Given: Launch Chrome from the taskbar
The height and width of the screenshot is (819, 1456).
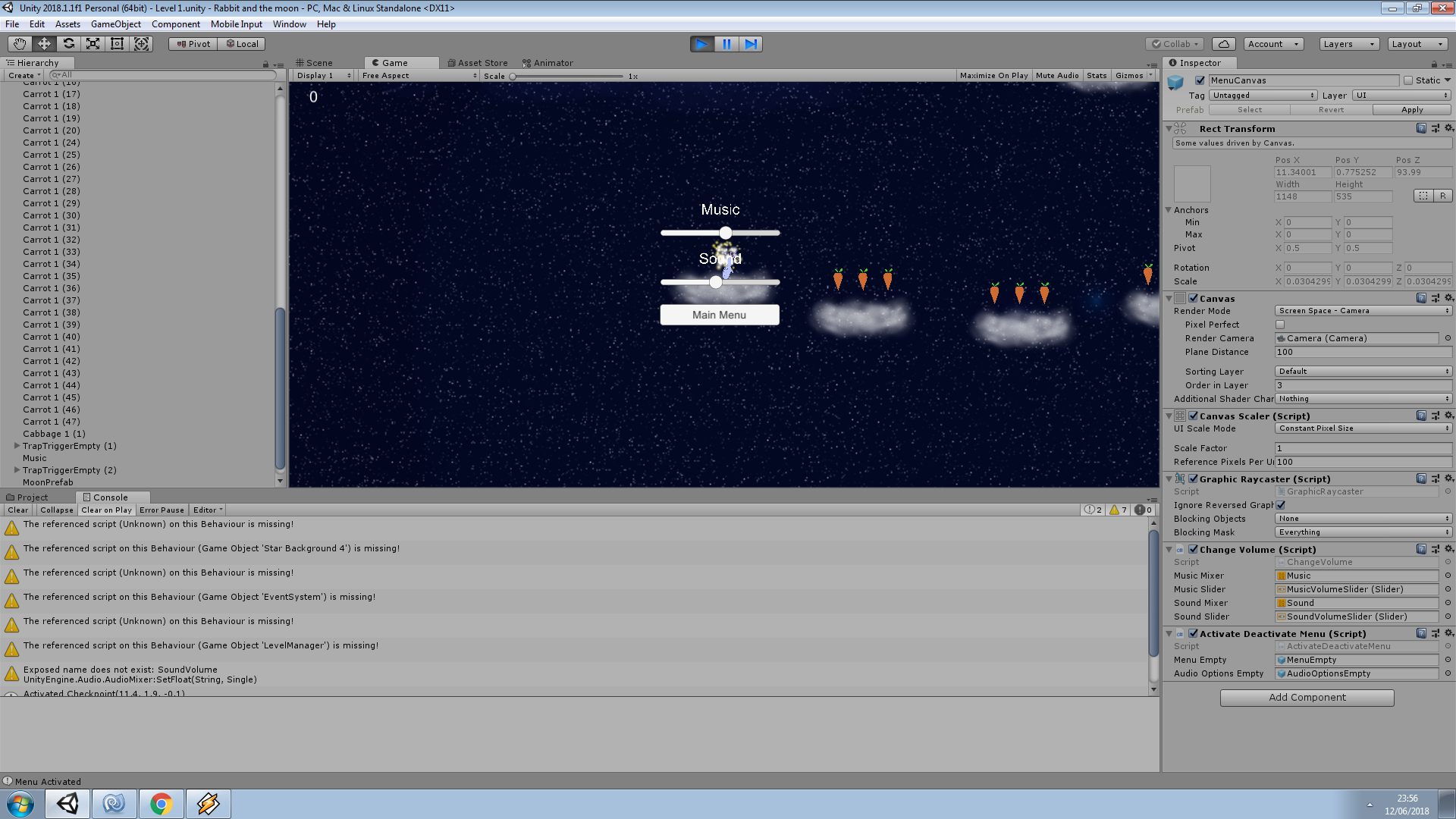Looking at the screenshot, I should (161, 804).
